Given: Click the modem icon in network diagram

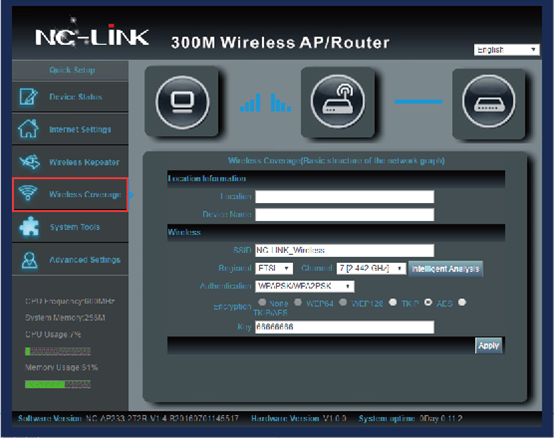Looking at the screenshot, I should pyautogui.click(x=489, y=102).
